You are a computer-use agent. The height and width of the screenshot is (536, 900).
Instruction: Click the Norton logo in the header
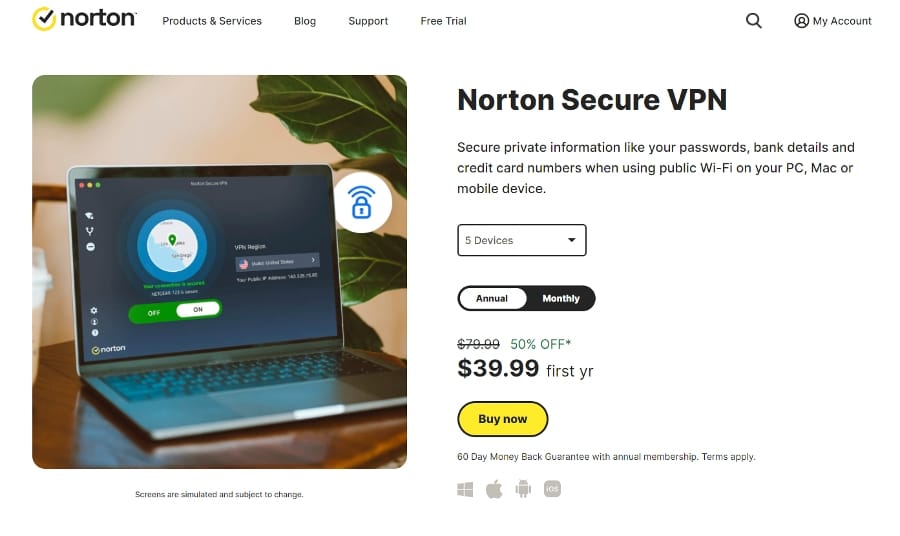tap(84, 20)
